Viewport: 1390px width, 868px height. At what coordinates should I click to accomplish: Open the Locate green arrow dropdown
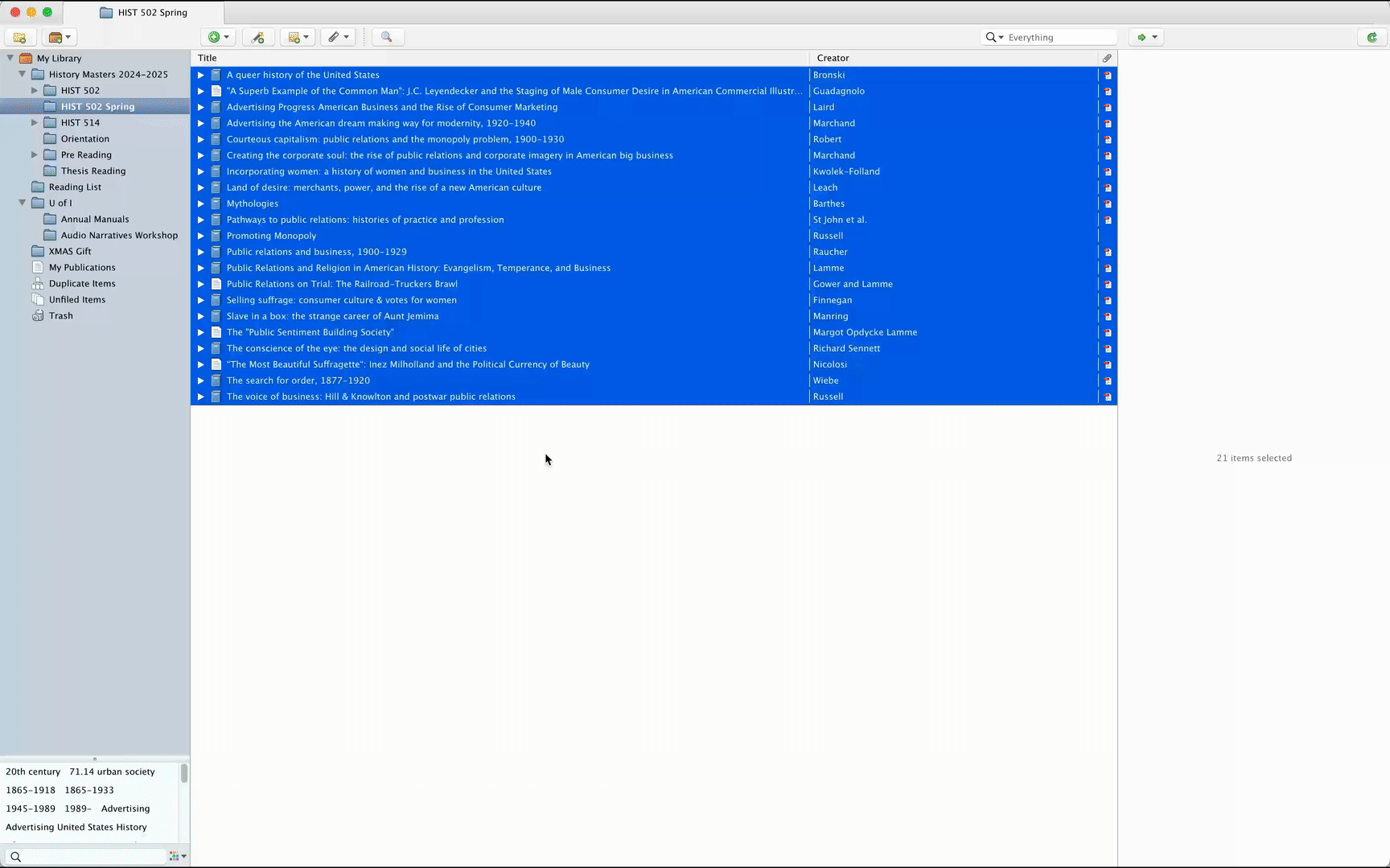tap(1146, 37)
